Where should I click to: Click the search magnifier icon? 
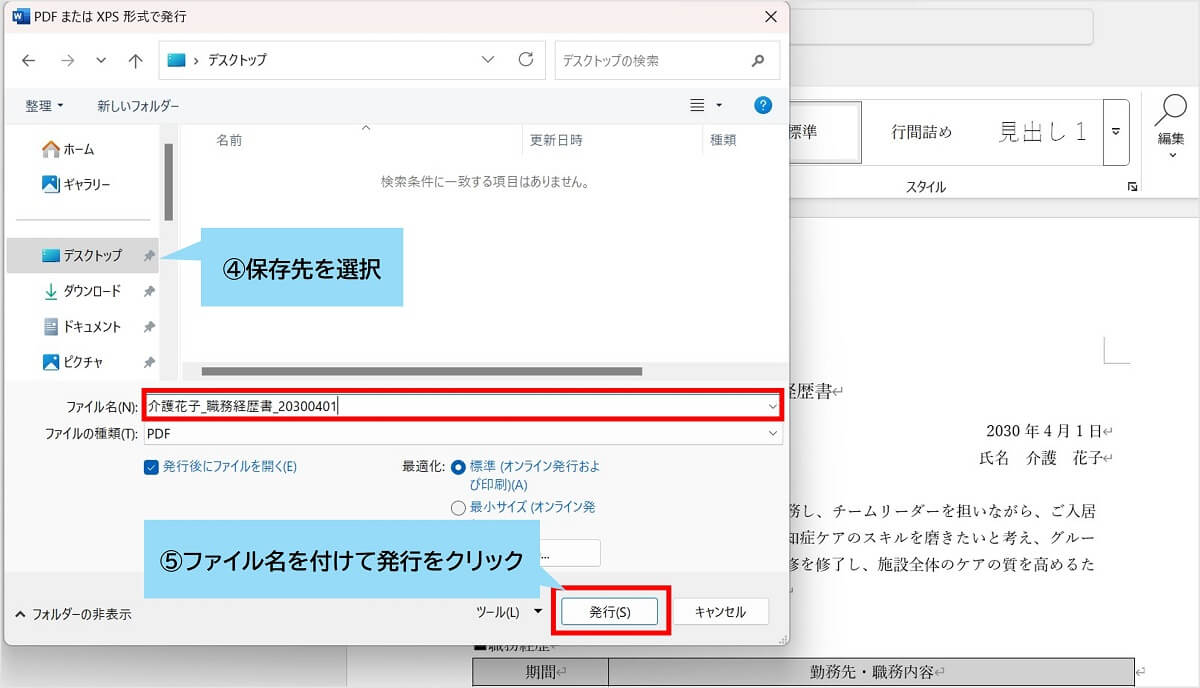(758, 61)
